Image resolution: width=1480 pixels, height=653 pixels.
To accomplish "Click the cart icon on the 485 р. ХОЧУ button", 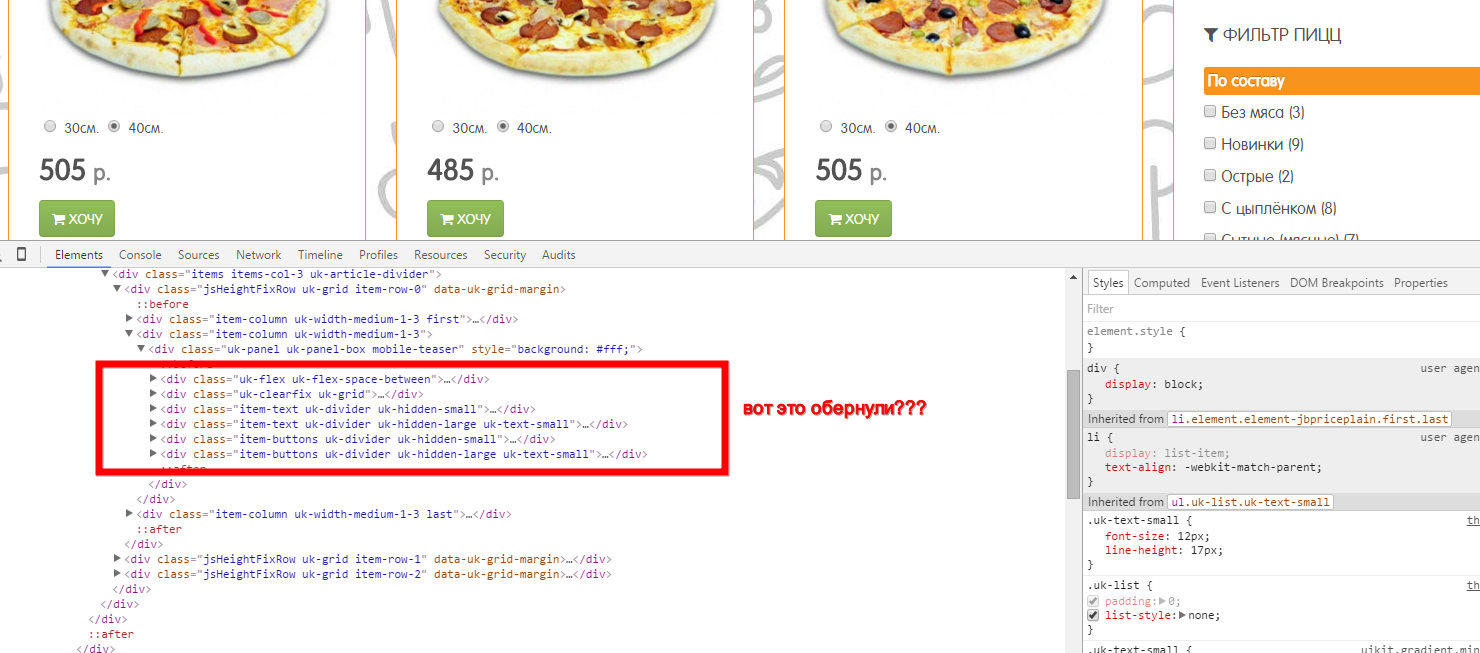I will [446, 219].
